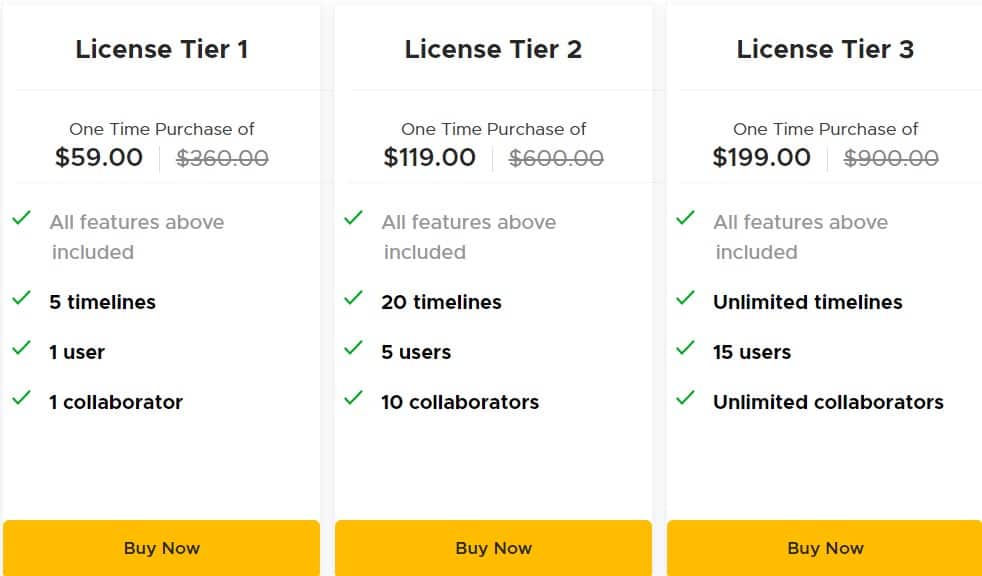Click the checkmark next to 15 users
This screenshot has height=576, width=982.
pyautogui.click(x=685, y=348)
